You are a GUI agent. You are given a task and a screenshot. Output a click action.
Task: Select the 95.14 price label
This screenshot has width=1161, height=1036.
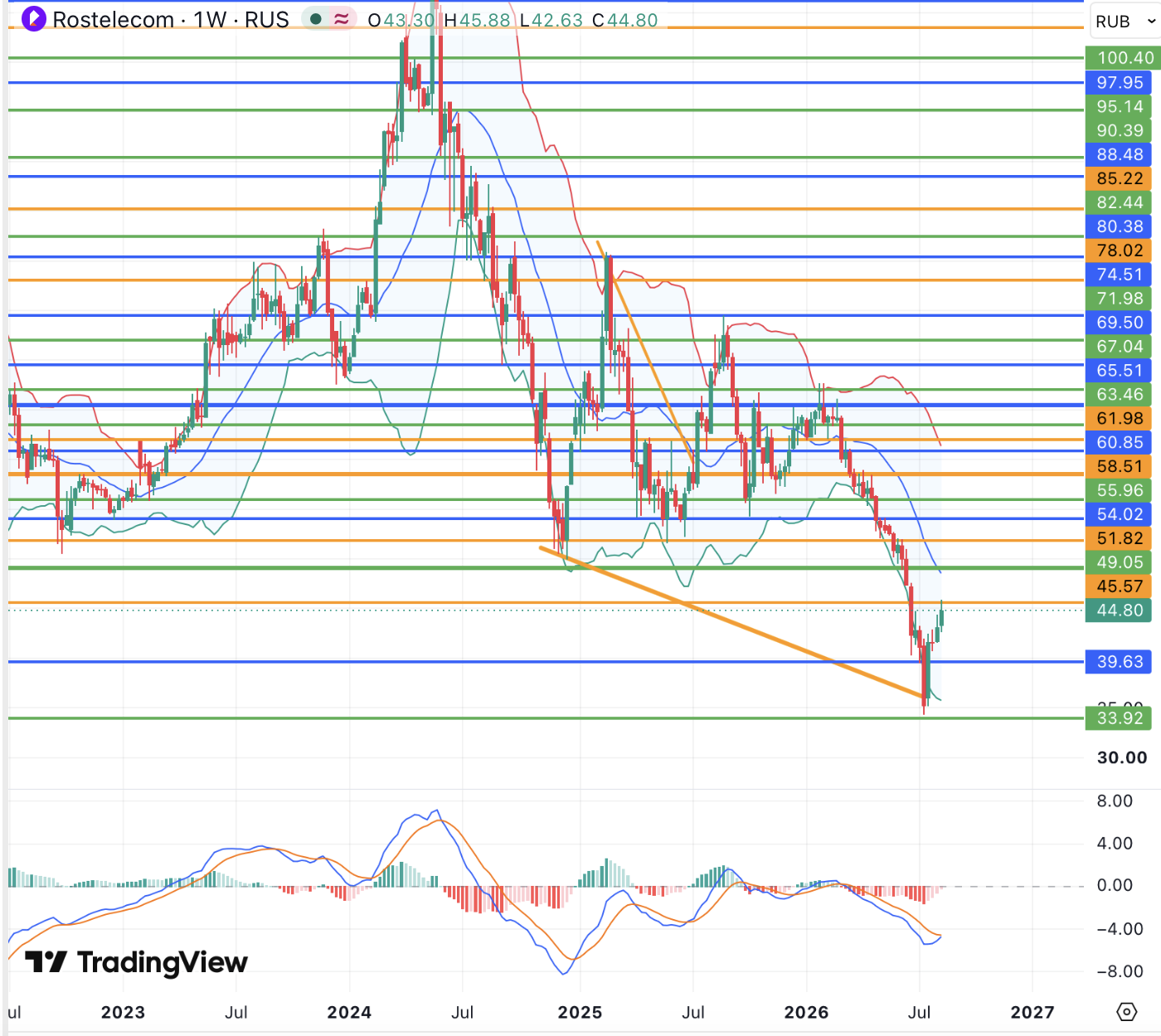point(1119,106)
